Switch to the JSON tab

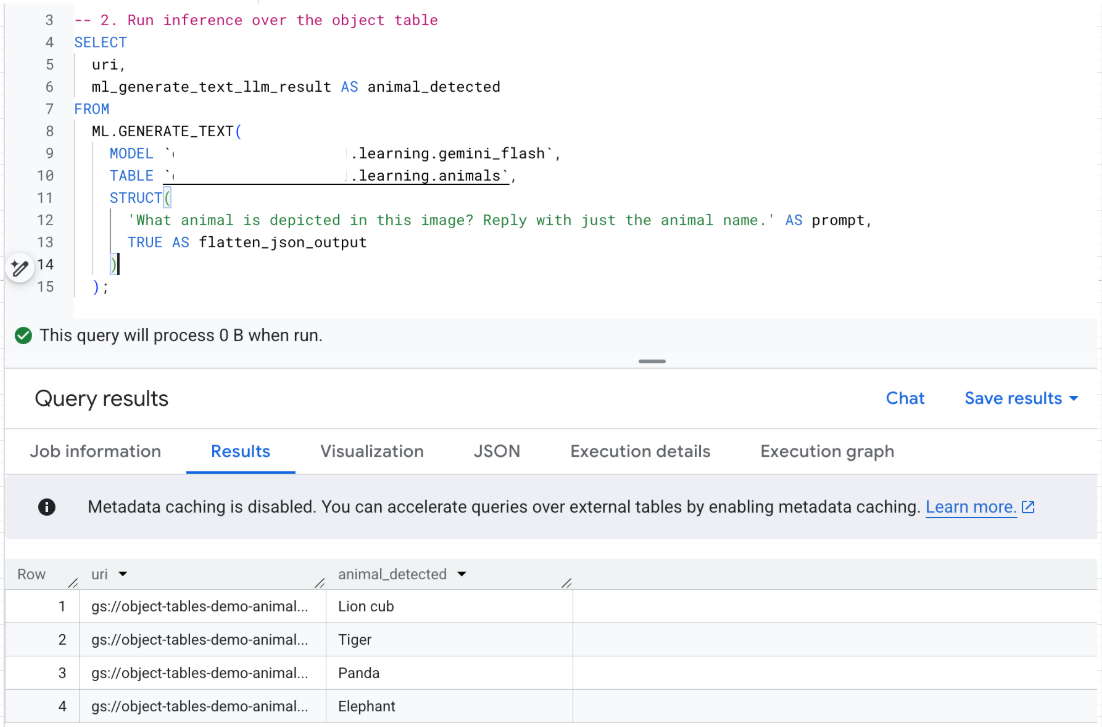497,451
